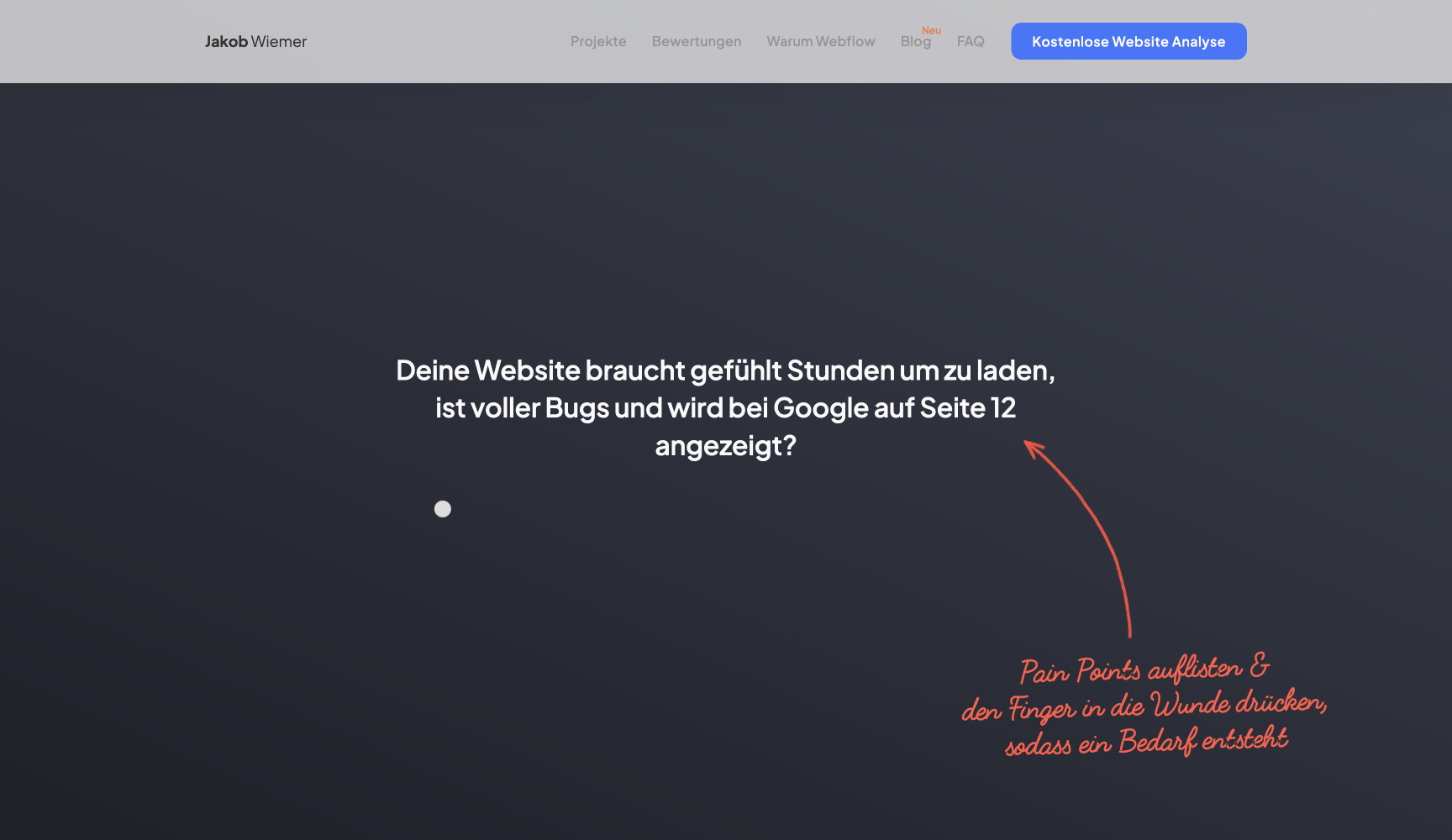
Task: Click the slider dot under the heading
Action: [443, 508]
